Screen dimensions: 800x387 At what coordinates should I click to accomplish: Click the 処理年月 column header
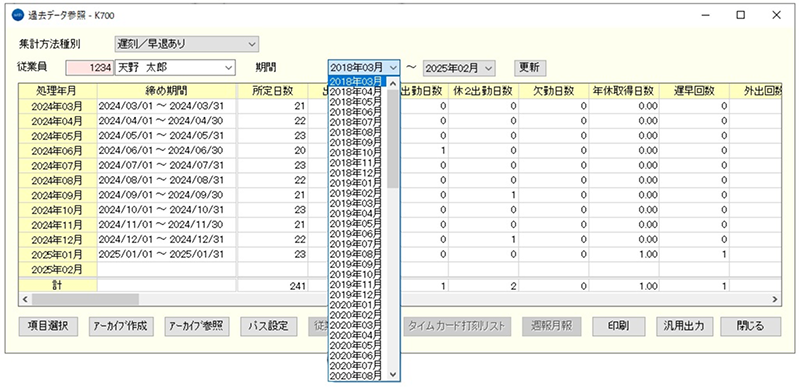[x=57, y=91]
